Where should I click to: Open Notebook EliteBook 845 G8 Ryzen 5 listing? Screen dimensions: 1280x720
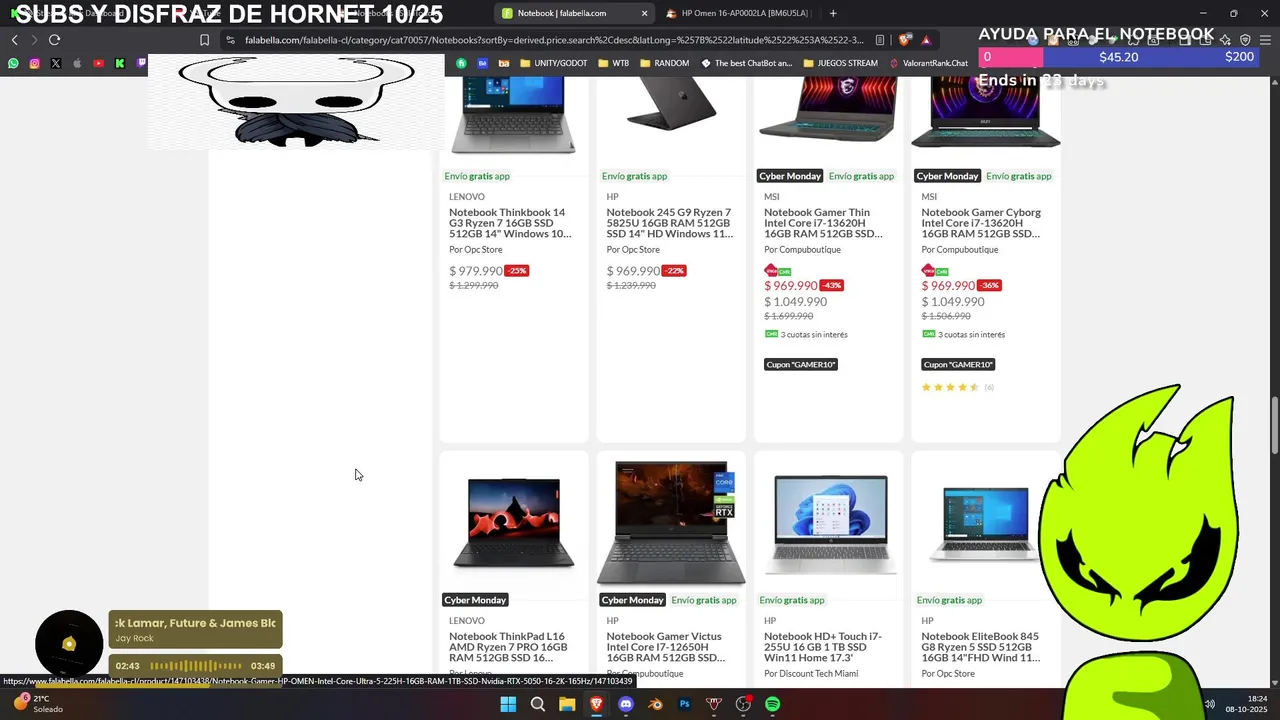point(980,647)
